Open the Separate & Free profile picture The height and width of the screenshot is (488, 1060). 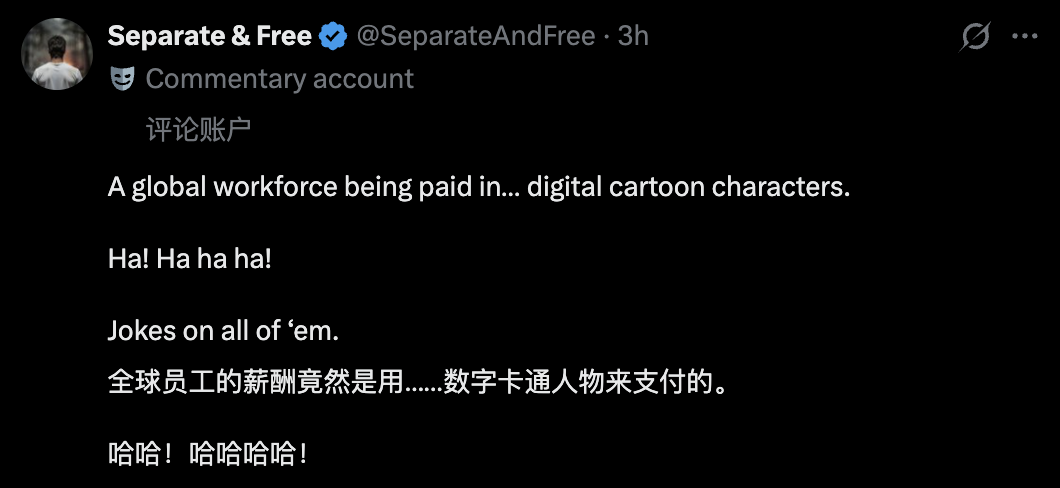pos(57,54)
